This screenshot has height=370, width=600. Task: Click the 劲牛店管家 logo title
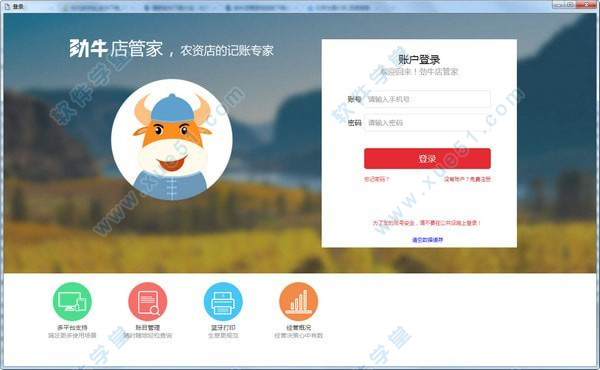pyautogui.click(x=116, y=49)
